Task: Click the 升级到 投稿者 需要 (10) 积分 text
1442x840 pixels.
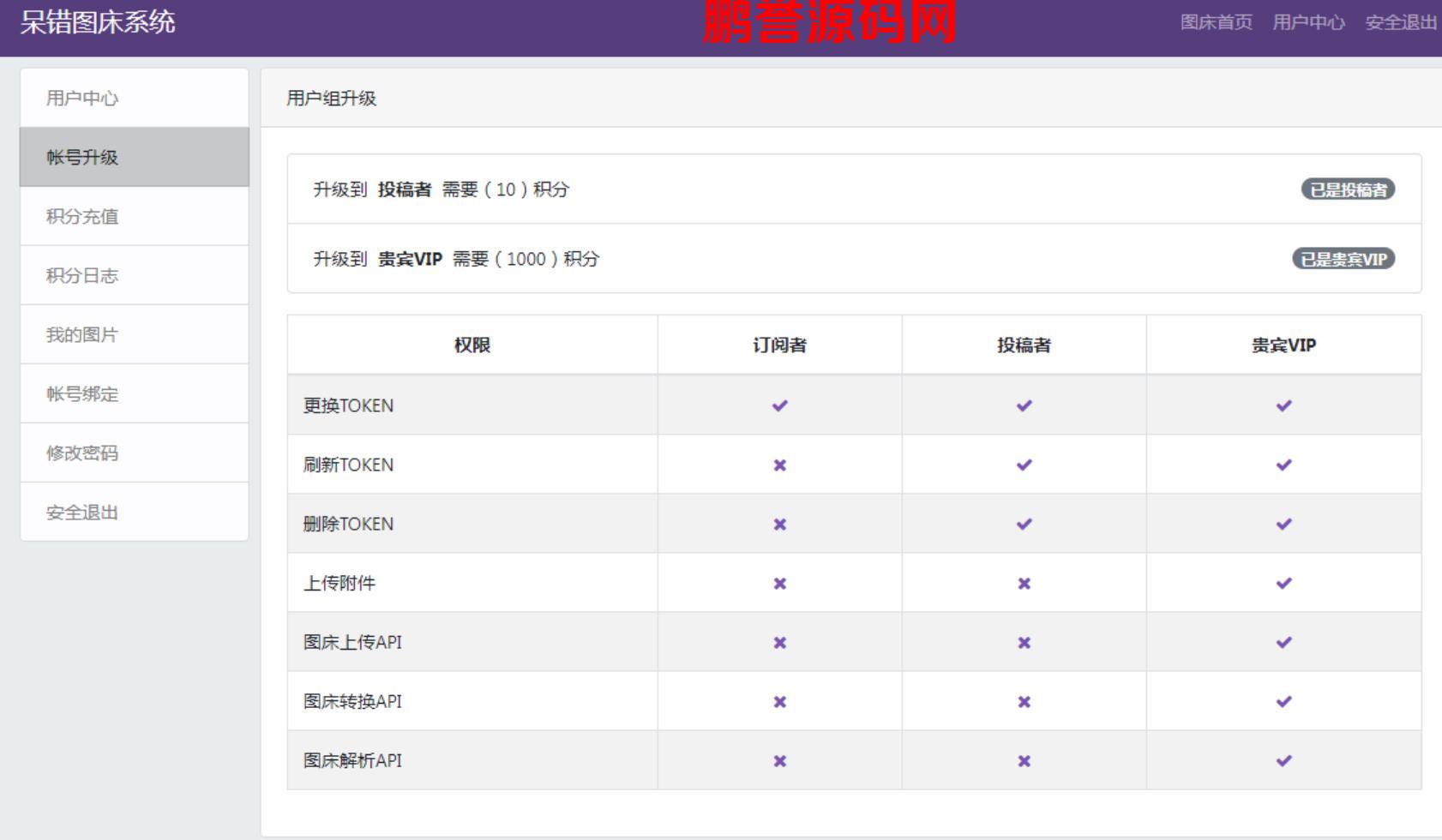Action: (441, 189)
